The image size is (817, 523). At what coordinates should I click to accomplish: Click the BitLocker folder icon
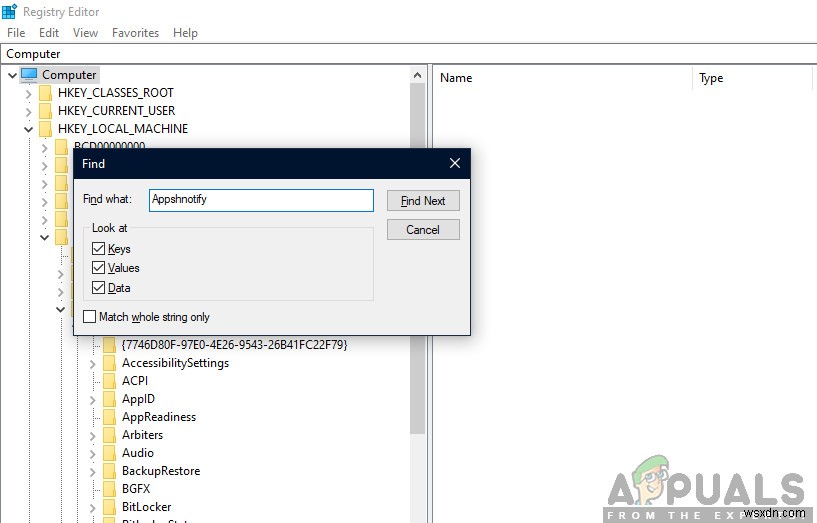109,507
